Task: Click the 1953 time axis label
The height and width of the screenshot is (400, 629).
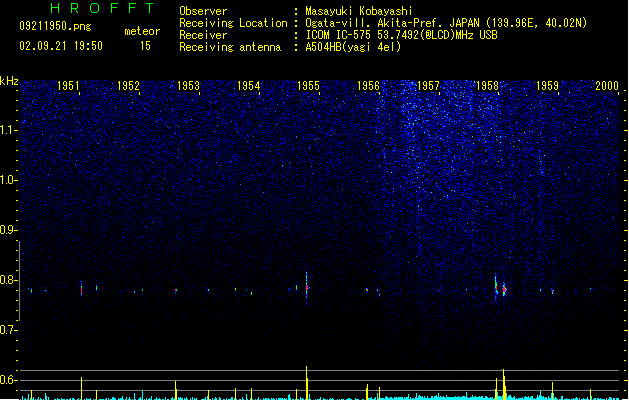Action: (x=188, y=85)
